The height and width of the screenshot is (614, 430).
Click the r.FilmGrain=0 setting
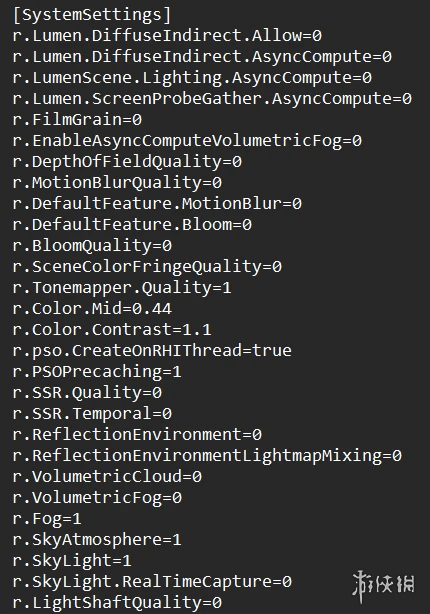point(77,120)
